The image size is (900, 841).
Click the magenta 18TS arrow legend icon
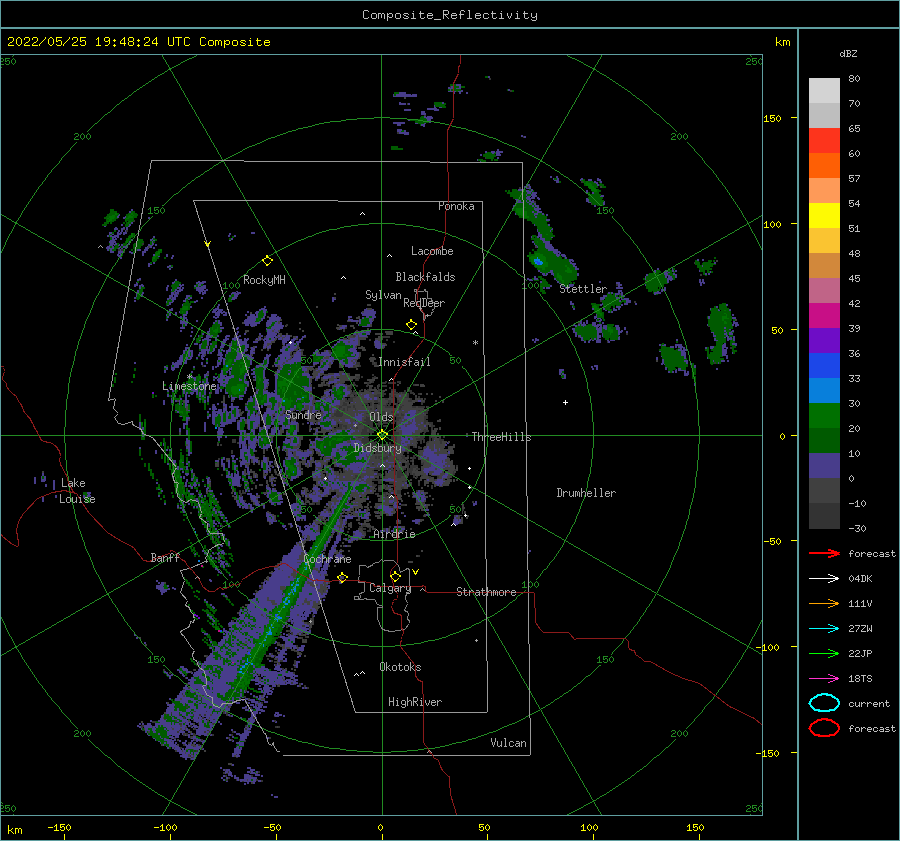[824, 679]
